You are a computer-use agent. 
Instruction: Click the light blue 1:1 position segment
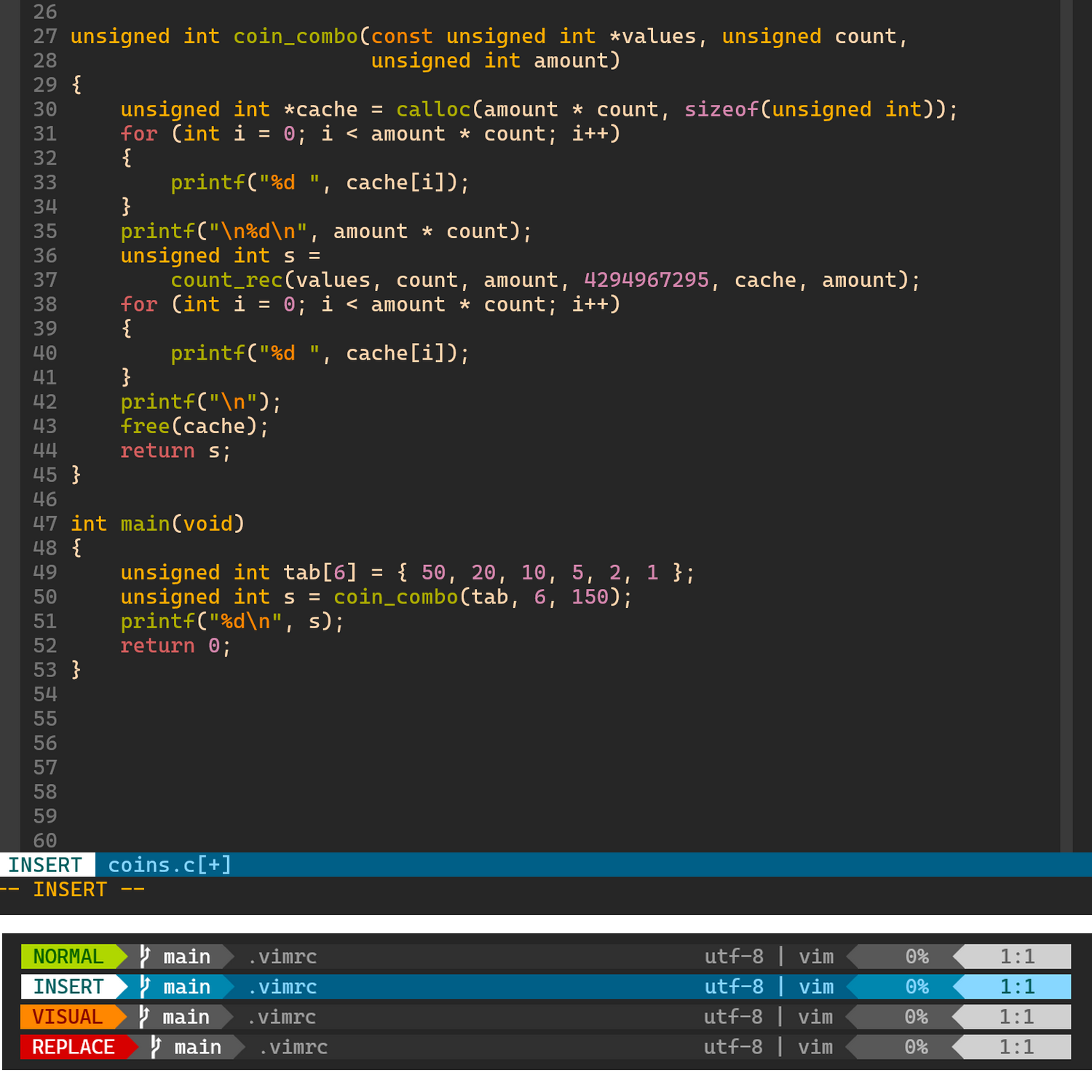tap(1016, 986)
